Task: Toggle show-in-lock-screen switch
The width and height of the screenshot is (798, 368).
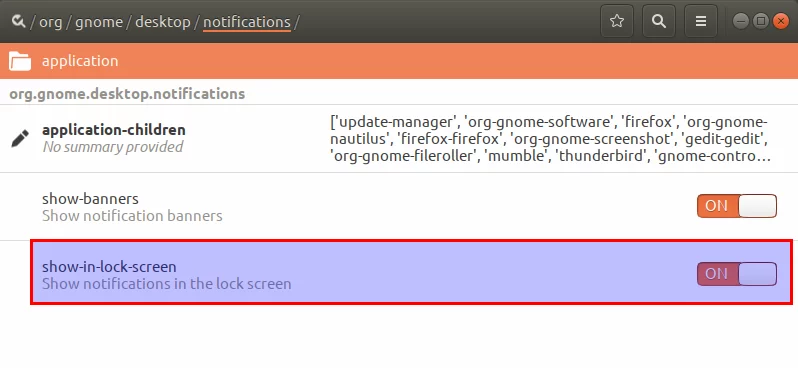Action: coord(736,274)
